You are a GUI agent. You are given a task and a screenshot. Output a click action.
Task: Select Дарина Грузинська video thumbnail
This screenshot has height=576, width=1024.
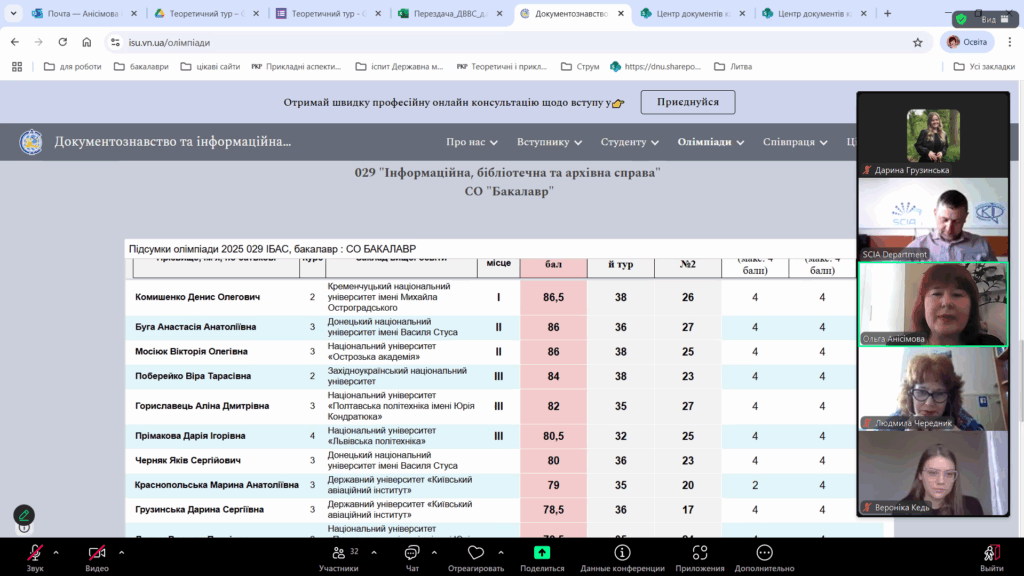[x=933, y=135]
